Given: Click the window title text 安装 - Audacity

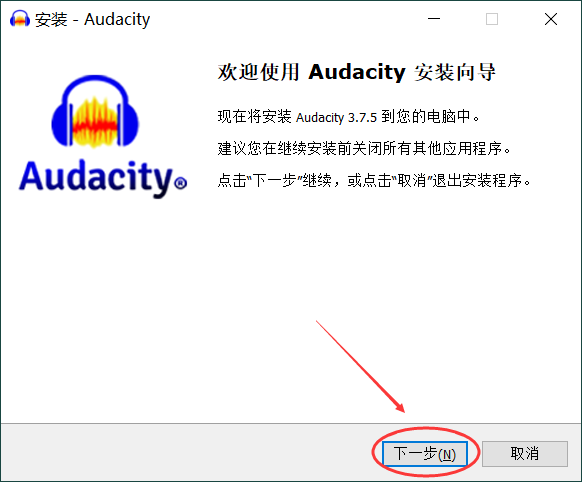Looking at the screenshot, I should point(92,19).
